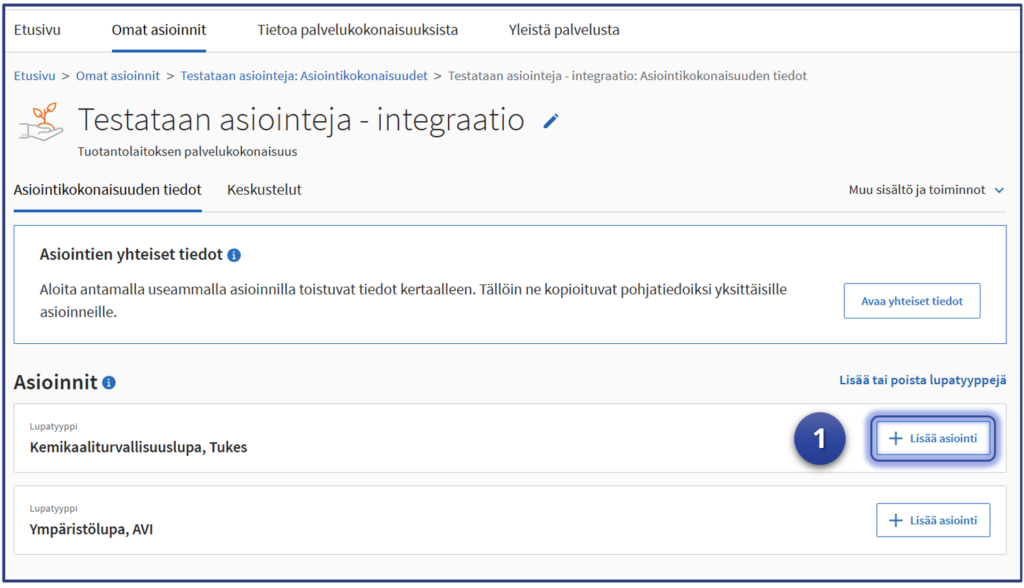Image resolution: width=1024 pixels, height=588 pixels.
Task: Switch to the Keskustelut tab
Action: click(x=264, y=189)
